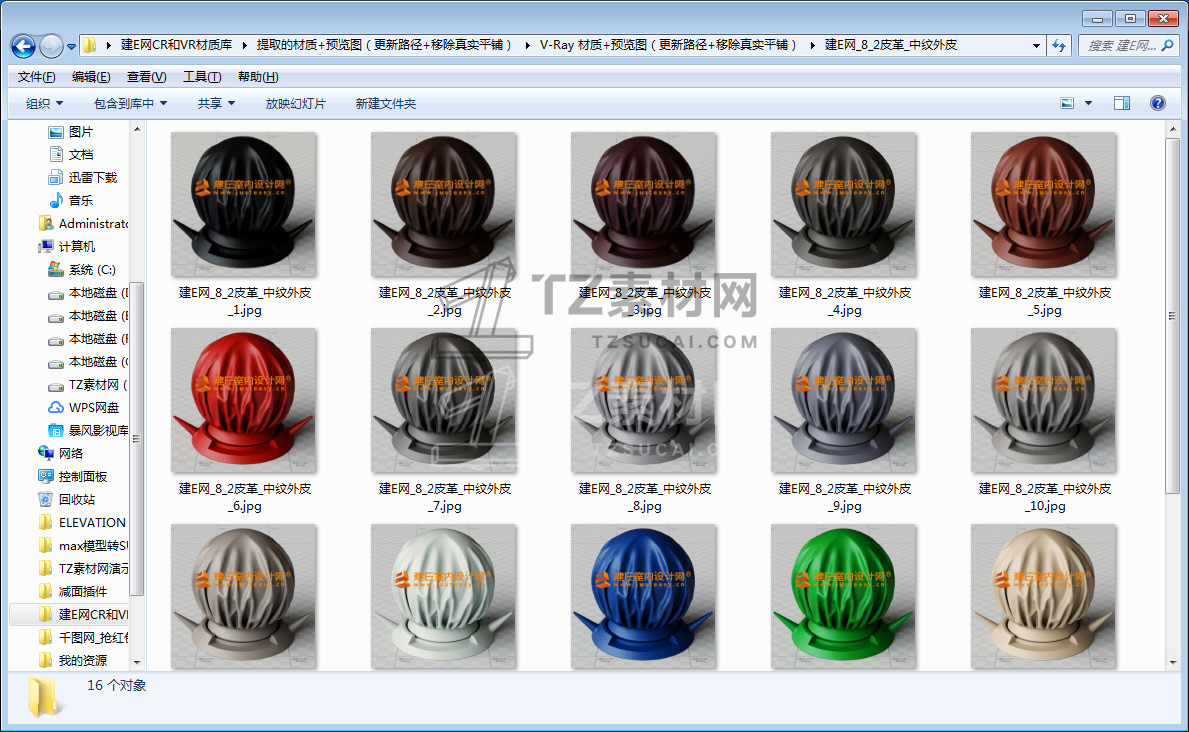Select 迅雷下载 in the navigation pane
This screenshot has height=732, width=1189.
point(82,178)
